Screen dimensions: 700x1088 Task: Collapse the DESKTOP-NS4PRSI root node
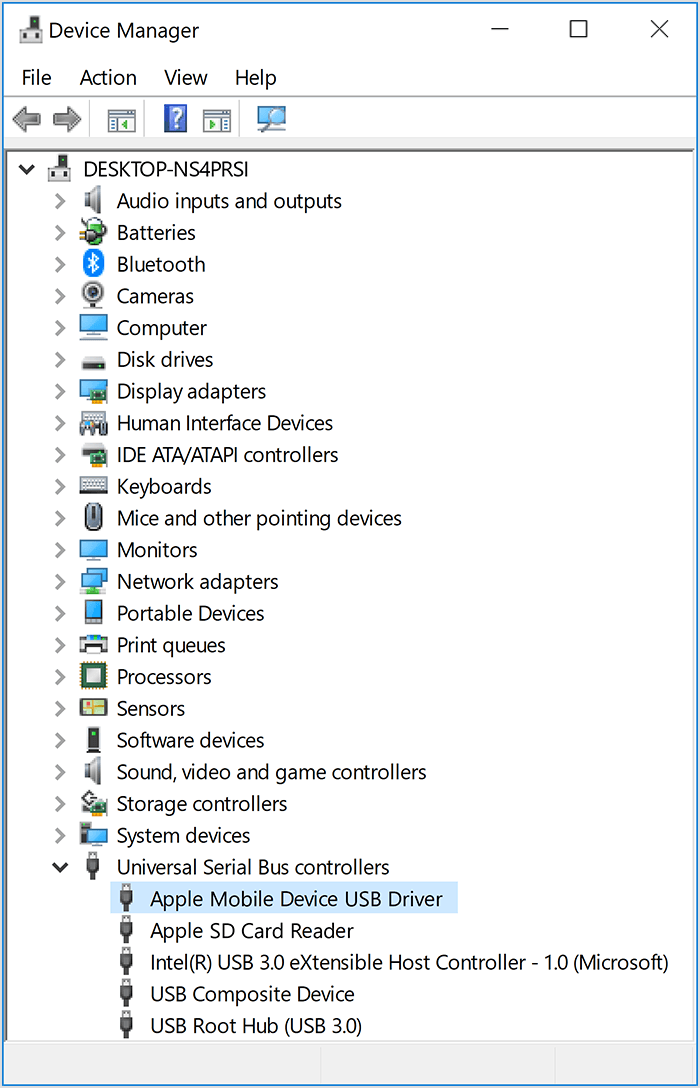27,169
